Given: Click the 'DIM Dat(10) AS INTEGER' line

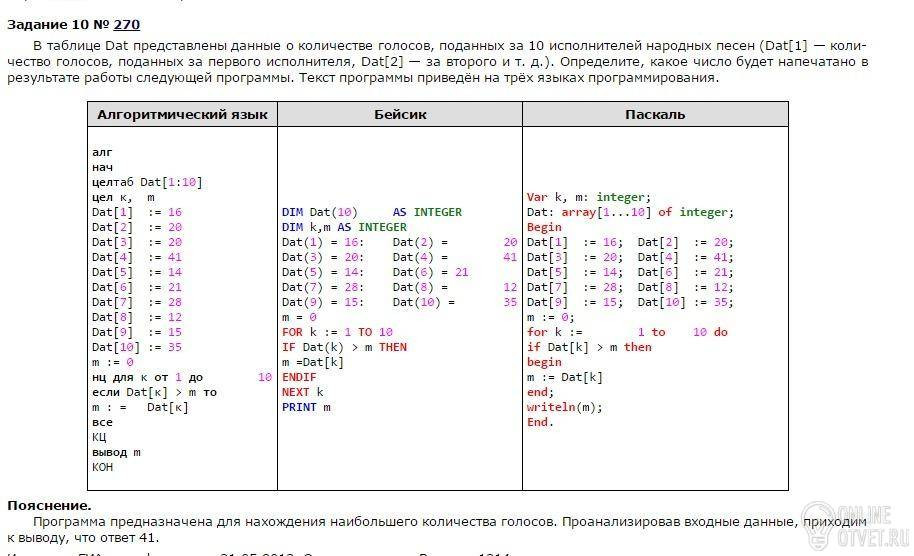Looking at the screenshot, I should (371, 212).
